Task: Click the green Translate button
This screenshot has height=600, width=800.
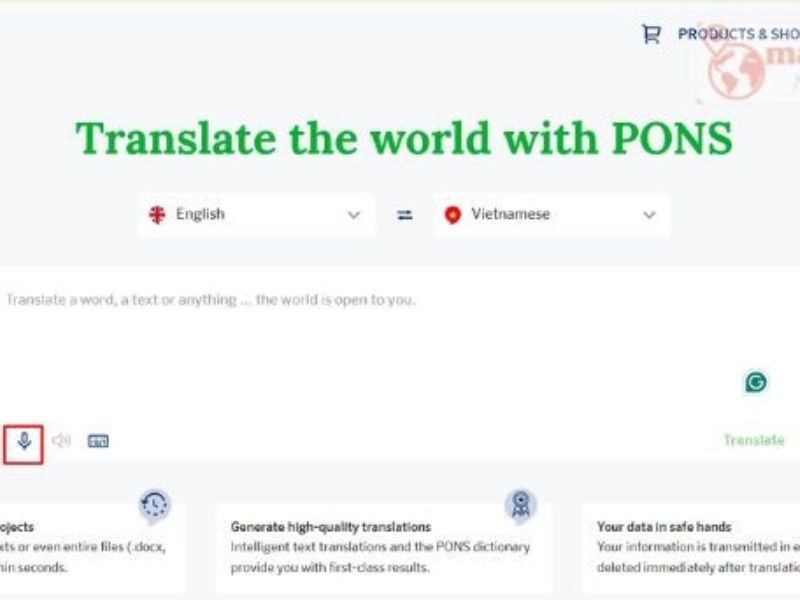Action: pyautogui.click(x=754, y=440)
